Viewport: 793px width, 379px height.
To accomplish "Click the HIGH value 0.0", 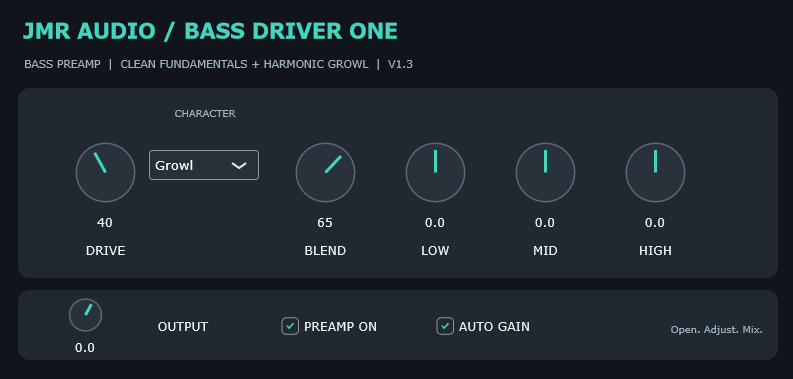I will coord(655,223).
